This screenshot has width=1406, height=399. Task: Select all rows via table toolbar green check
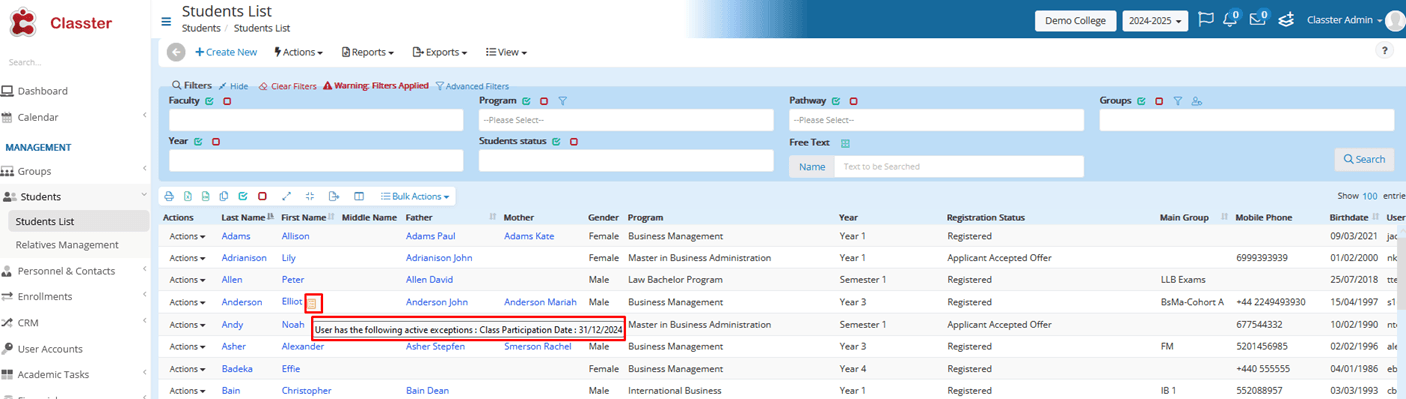pos(243,196)
